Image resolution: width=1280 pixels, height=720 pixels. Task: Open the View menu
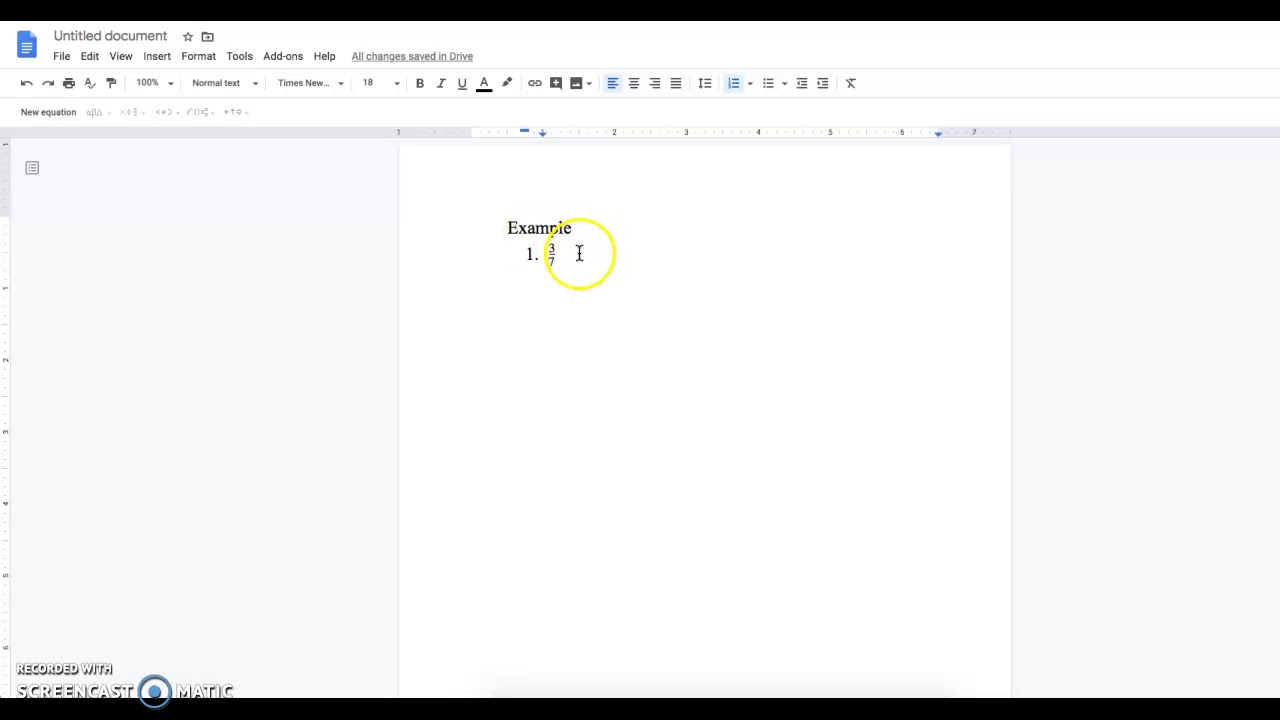pyautogui.click(x=121, y=57)
